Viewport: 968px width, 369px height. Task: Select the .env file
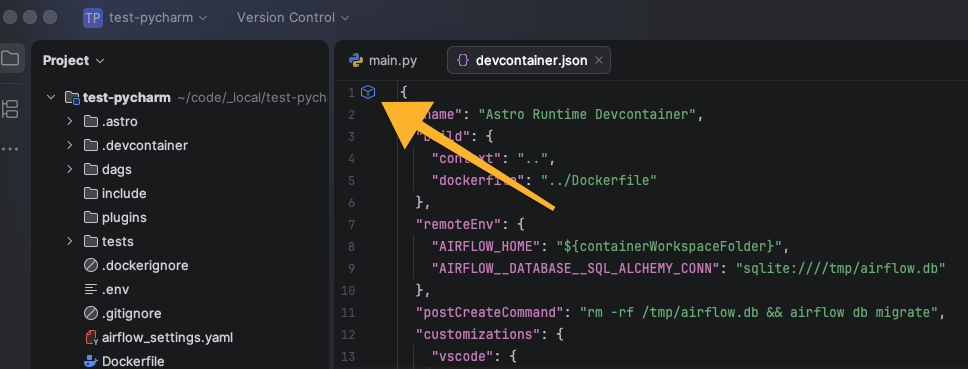pyautogui.click(x=115, y=289)
